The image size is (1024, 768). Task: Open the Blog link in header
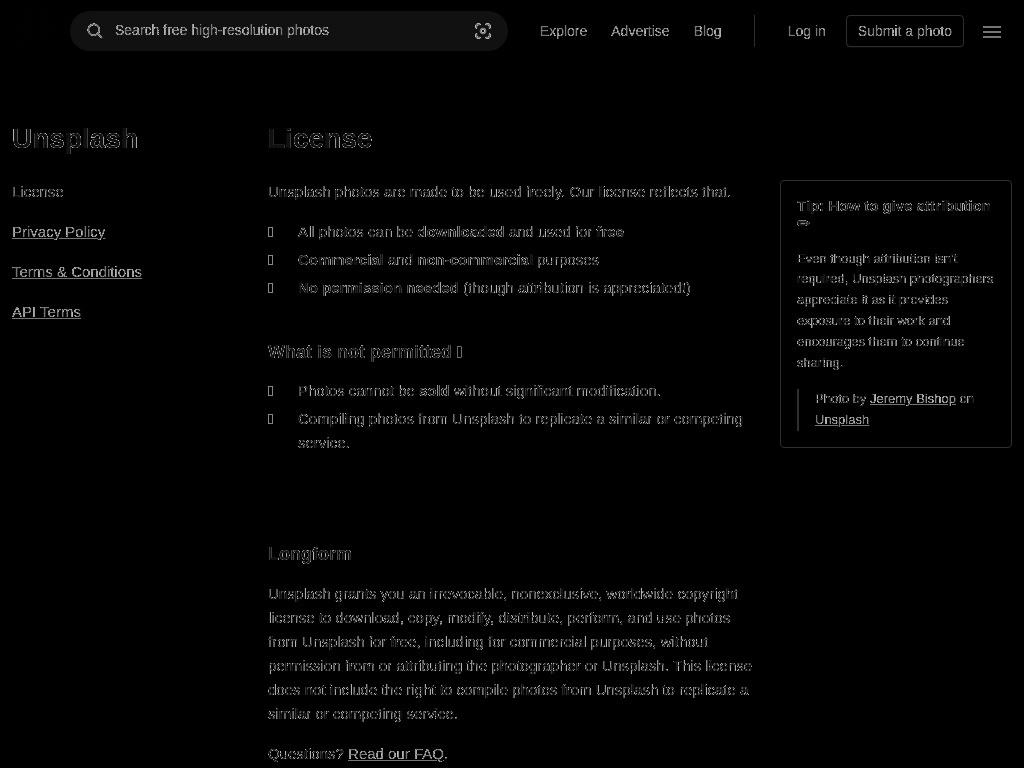click(x=707, y=31)
